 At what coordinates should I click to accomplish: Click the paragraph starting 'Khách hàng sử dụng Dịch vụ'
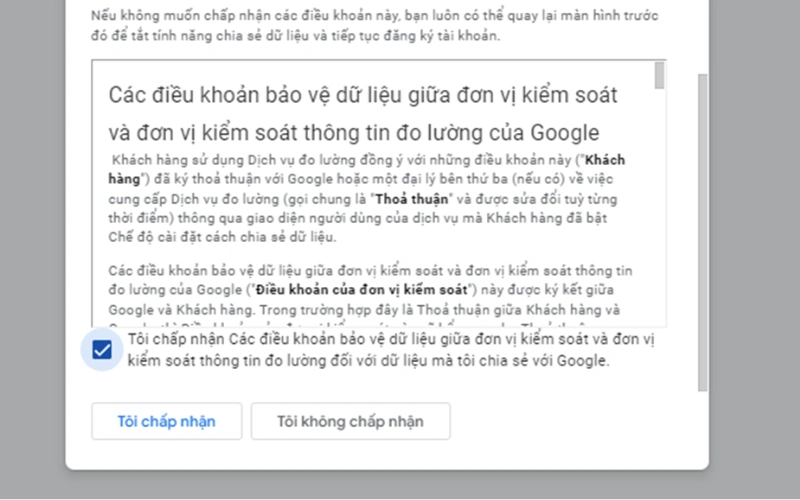(x=366, y=198)
